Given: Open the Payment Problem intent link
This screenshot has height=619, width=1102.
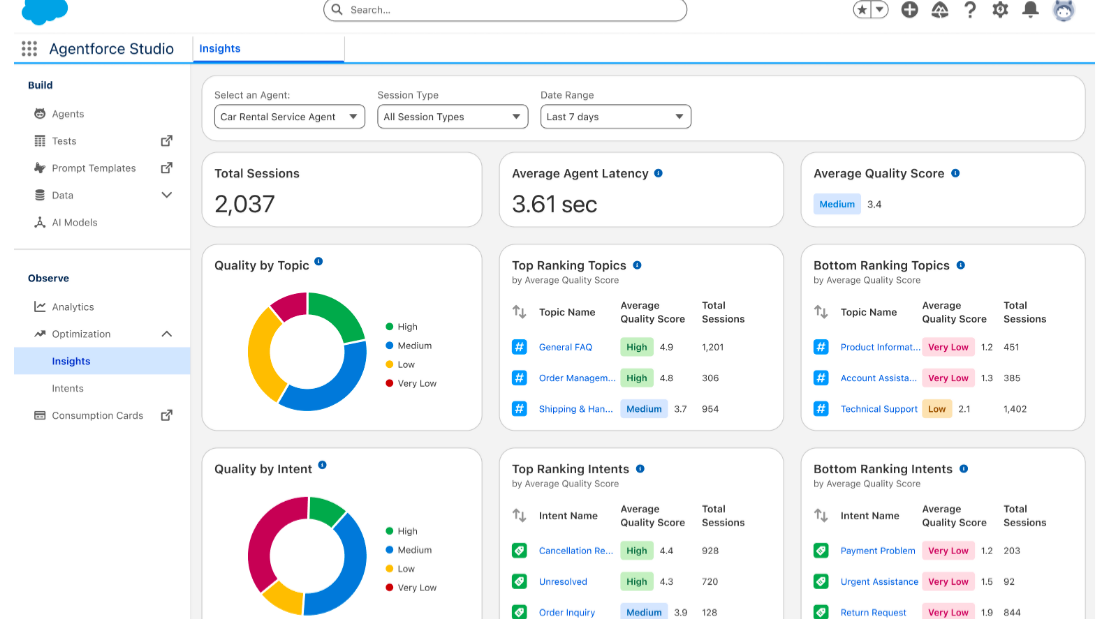Looking at the screenshot, I should [x=877, y=551].
